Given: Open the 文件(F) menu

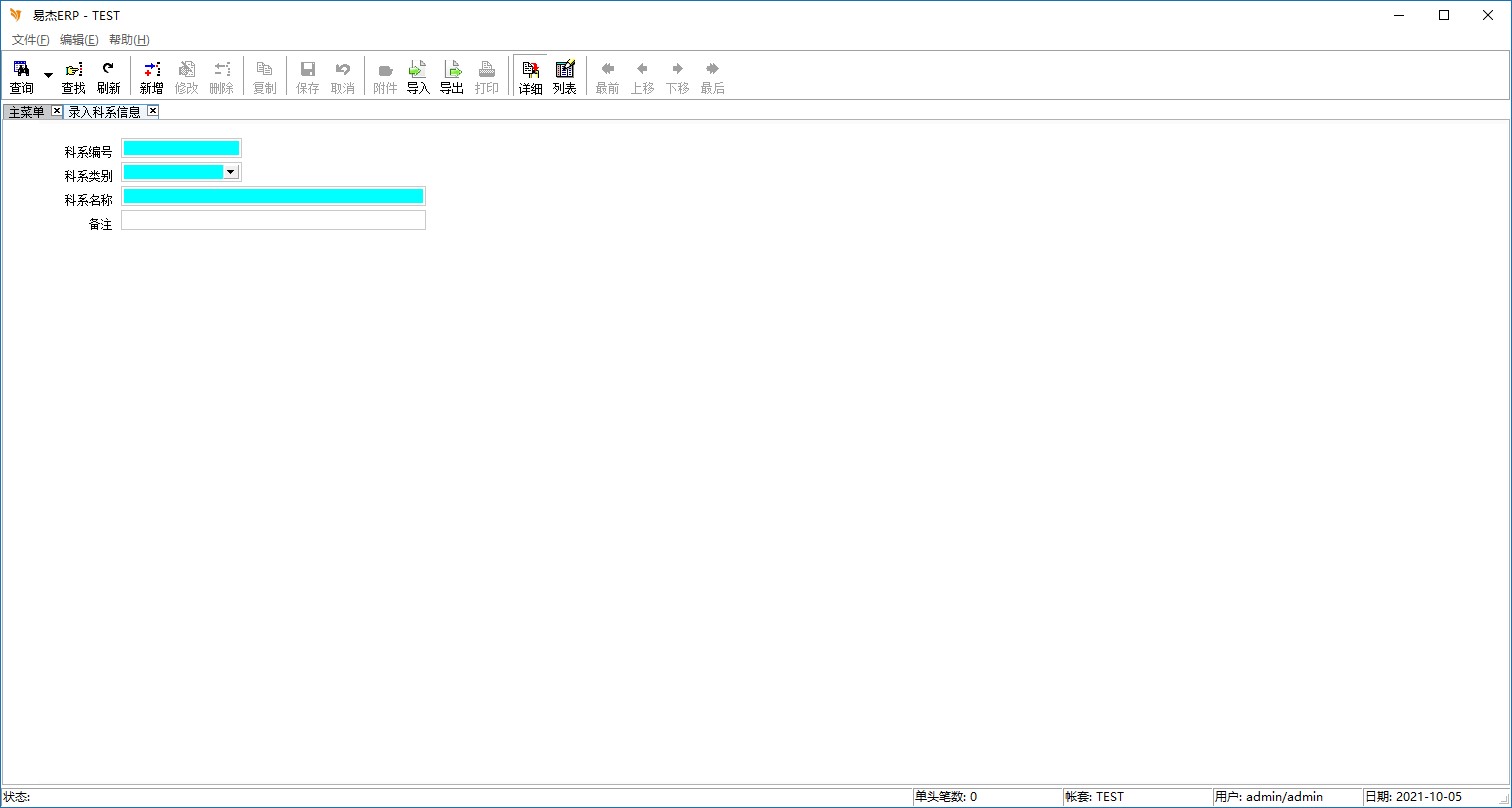Looking at the screenshot, I should tap(30, 40).
